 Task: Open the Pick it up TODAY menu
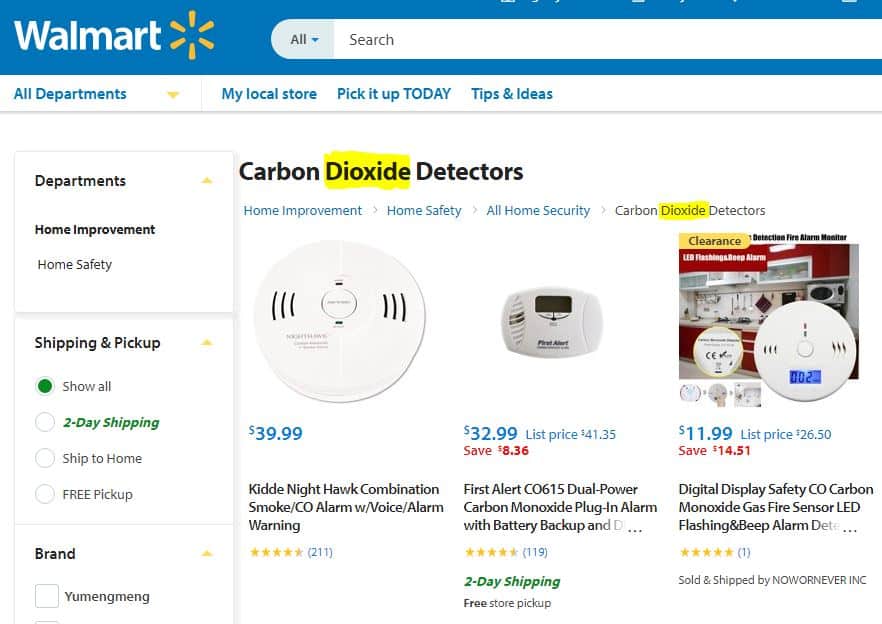(x=393, y=94)
